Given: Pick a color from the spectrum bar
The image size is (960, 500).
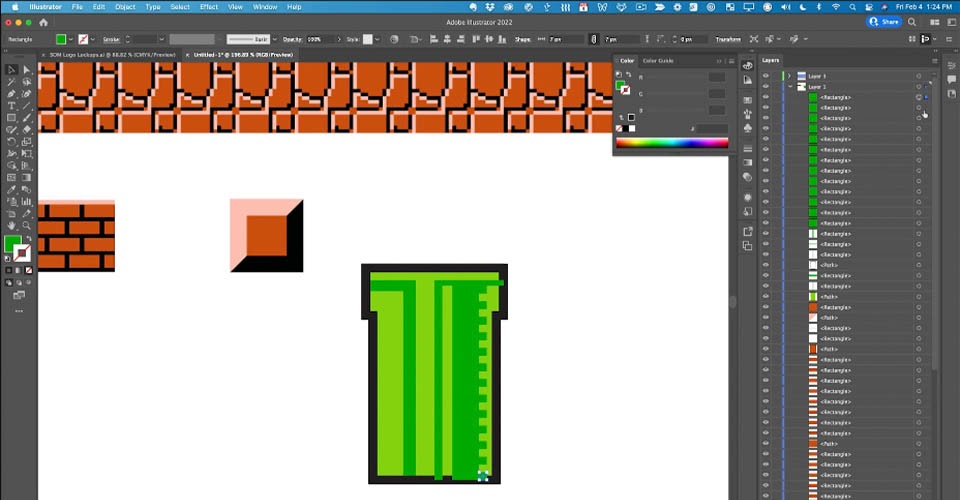Looking at the screenshot, I should pyautogui.click(x=672, y=143).
